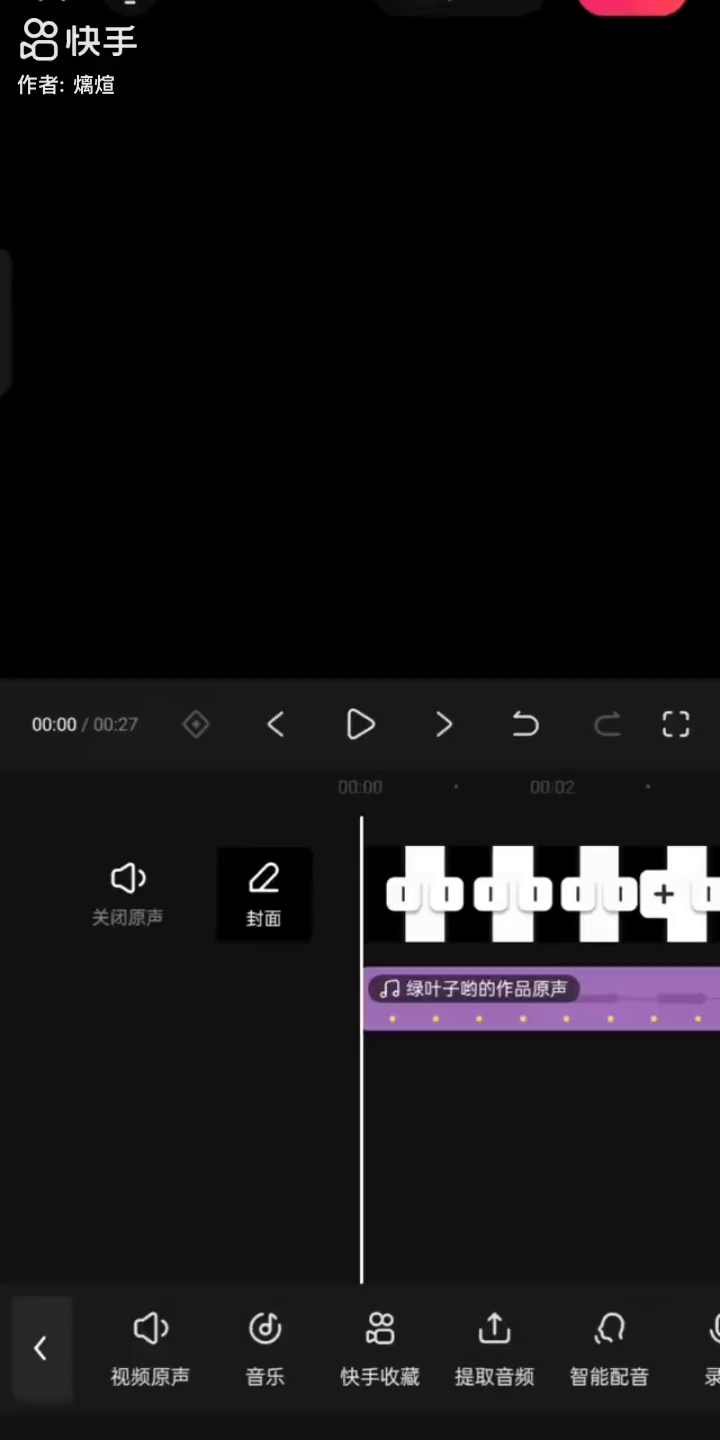Toggle 关闭原声 to mute original sound
This screenshot has height=1440, width=720.
pyautogui.click(x=128, y=895)
